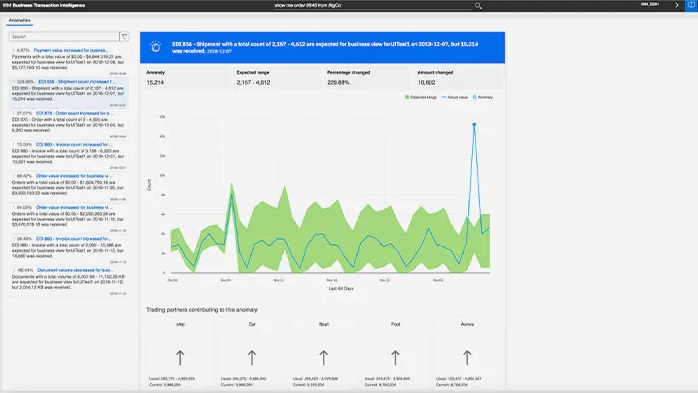Image resolution: width=698 pixels, height=393 pixels.
Task: Click the Documents total volume description text
Action: click(x=68, y=282)
